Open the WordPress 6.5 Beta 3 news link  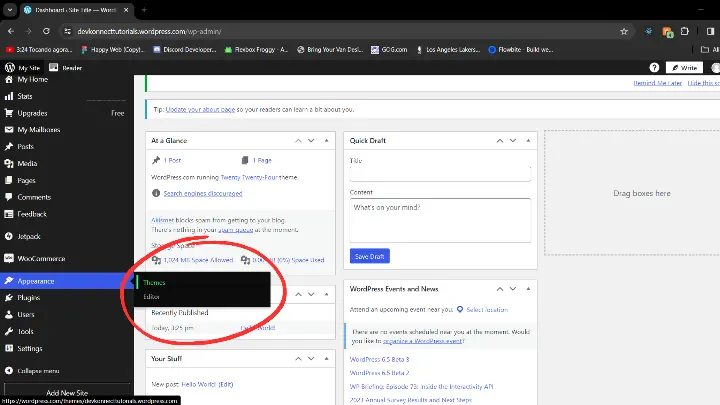pyautogui.click(x=379, y=360)
